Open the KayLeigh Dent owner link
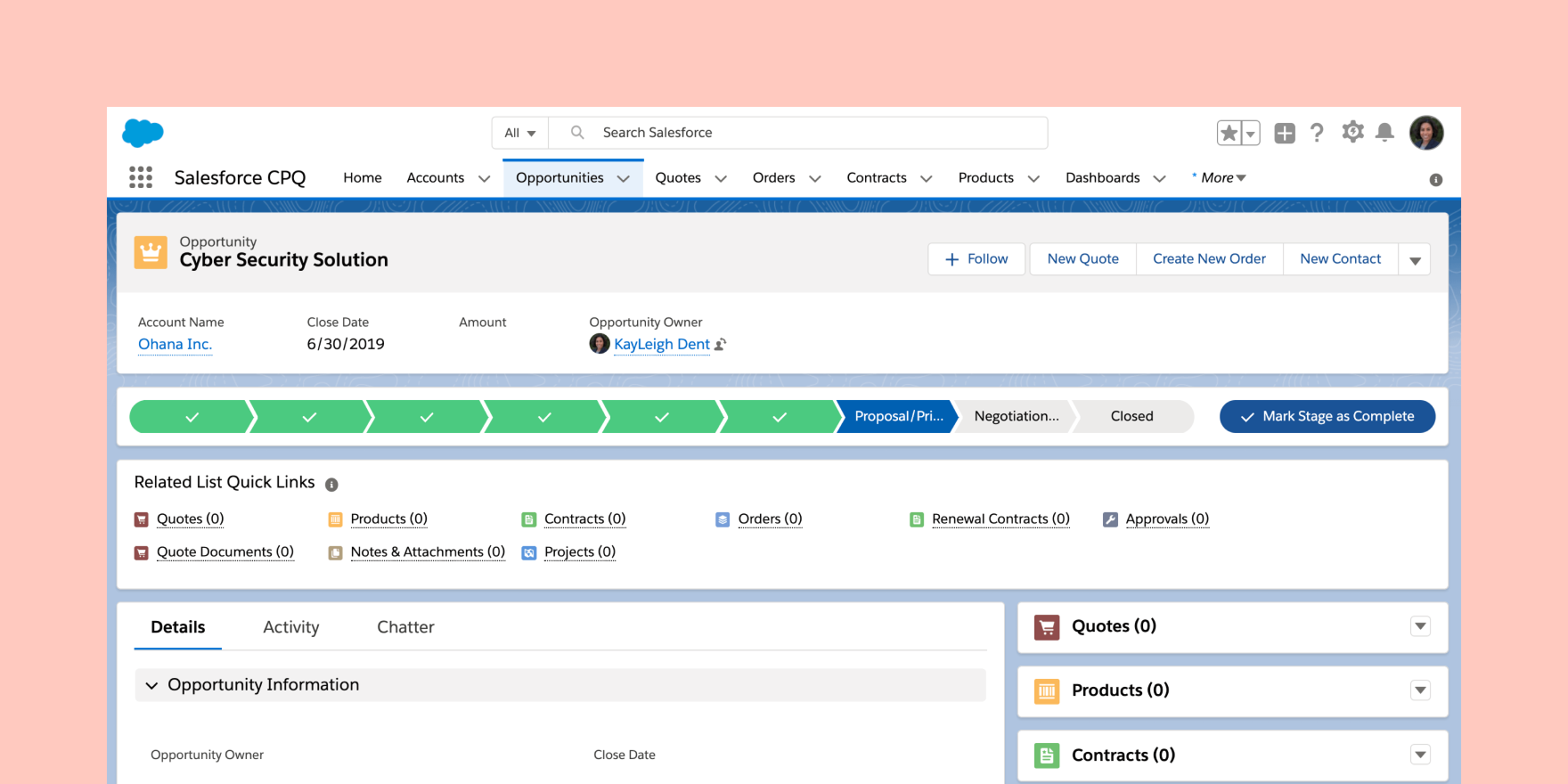 pos(662,345)
